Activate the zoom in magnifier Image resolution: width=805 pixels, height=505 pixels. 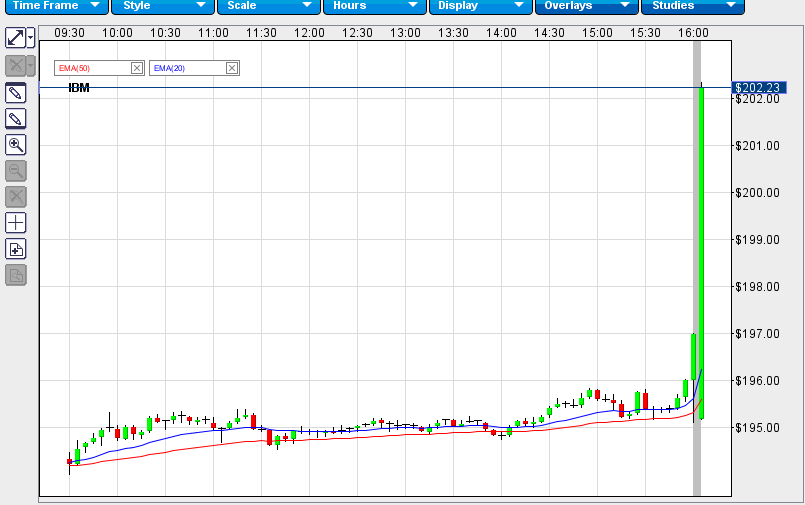click(15, 145)
